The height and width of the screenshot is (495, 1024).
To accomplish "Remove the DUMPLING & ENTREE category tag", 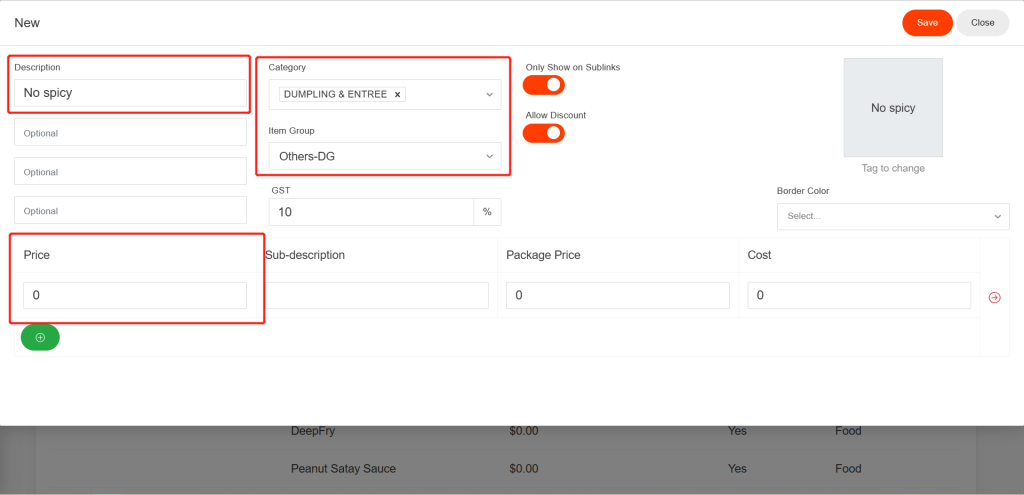I will click(x=397, y=94).
